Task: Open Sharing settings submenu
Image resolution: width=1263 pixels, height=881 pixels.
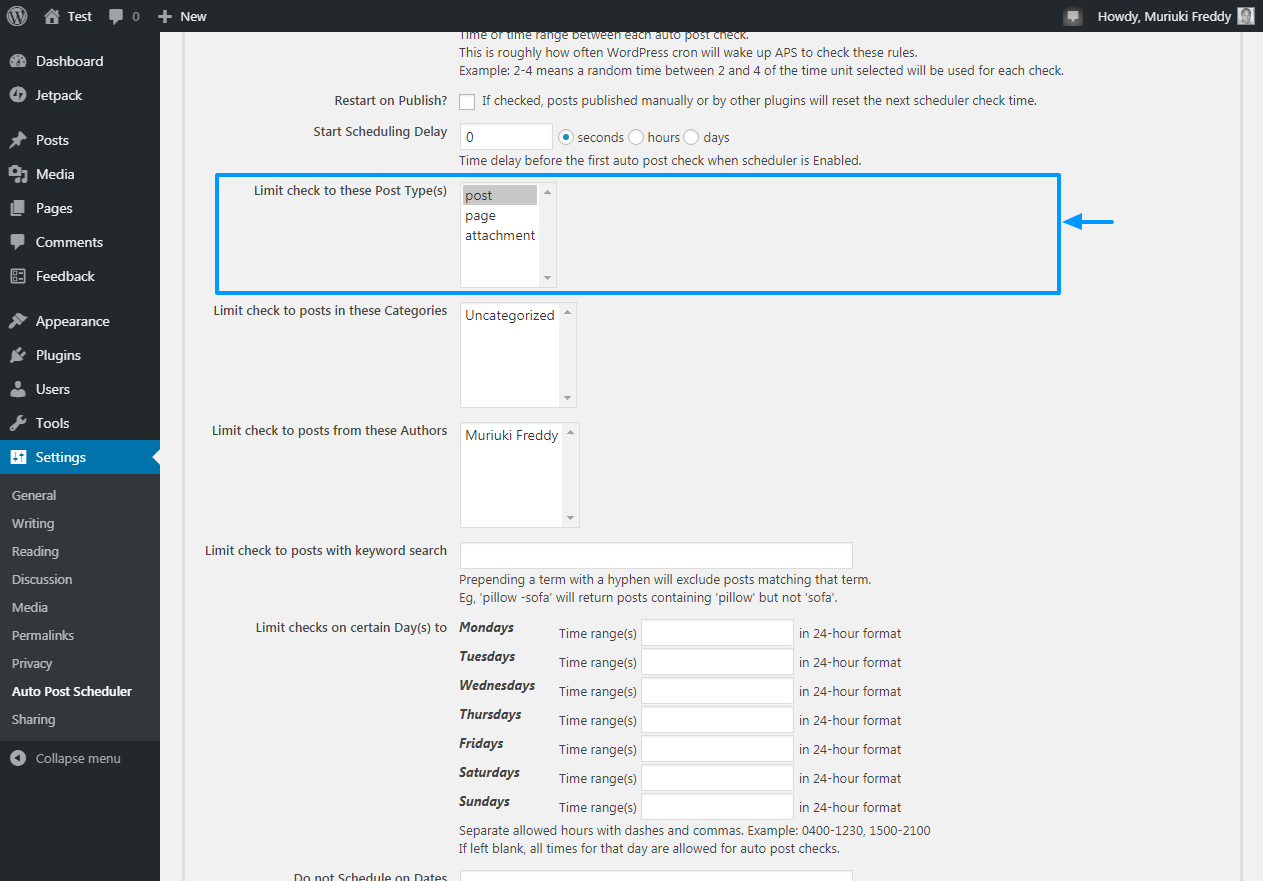Action: (x=34, y=719)
